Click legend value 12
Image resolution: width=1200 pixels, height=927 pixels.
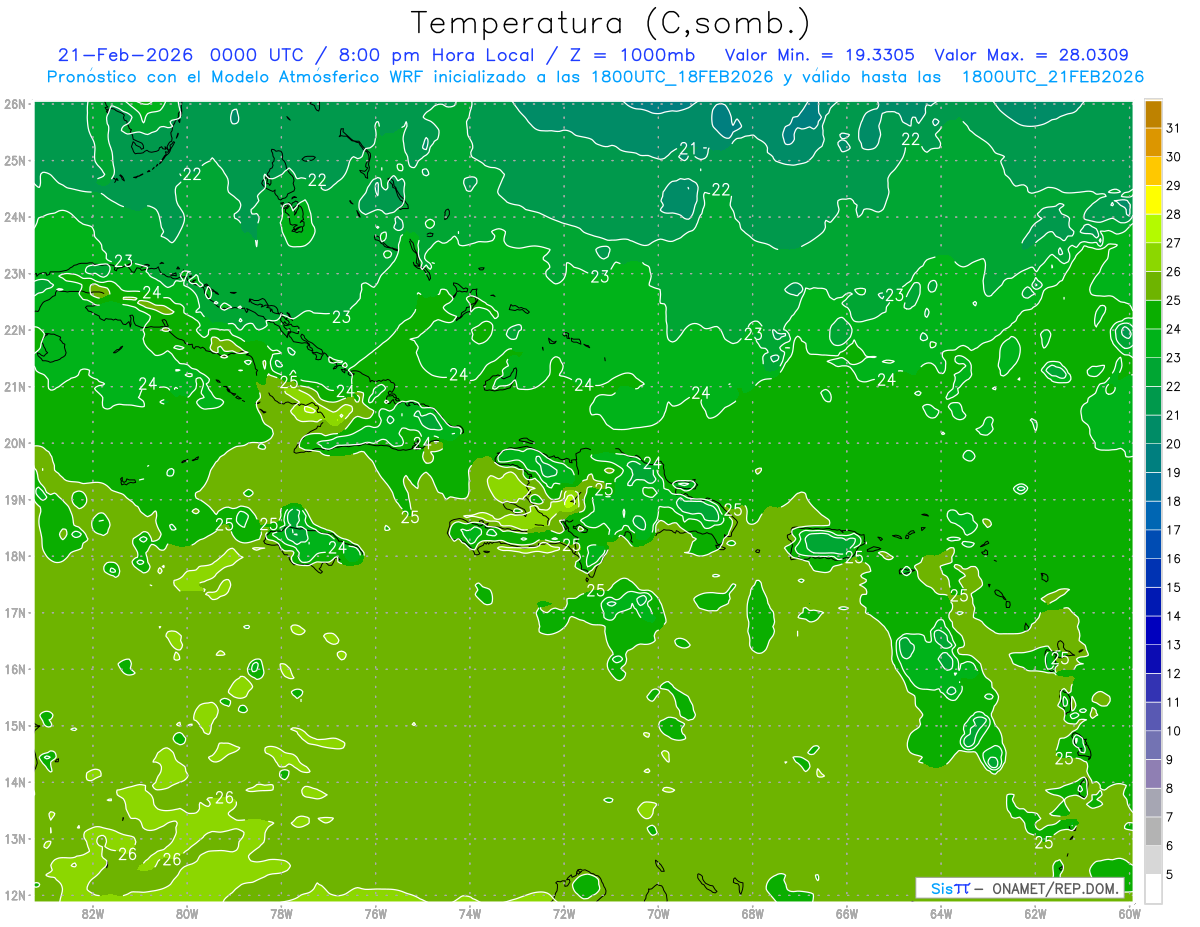1173,673
